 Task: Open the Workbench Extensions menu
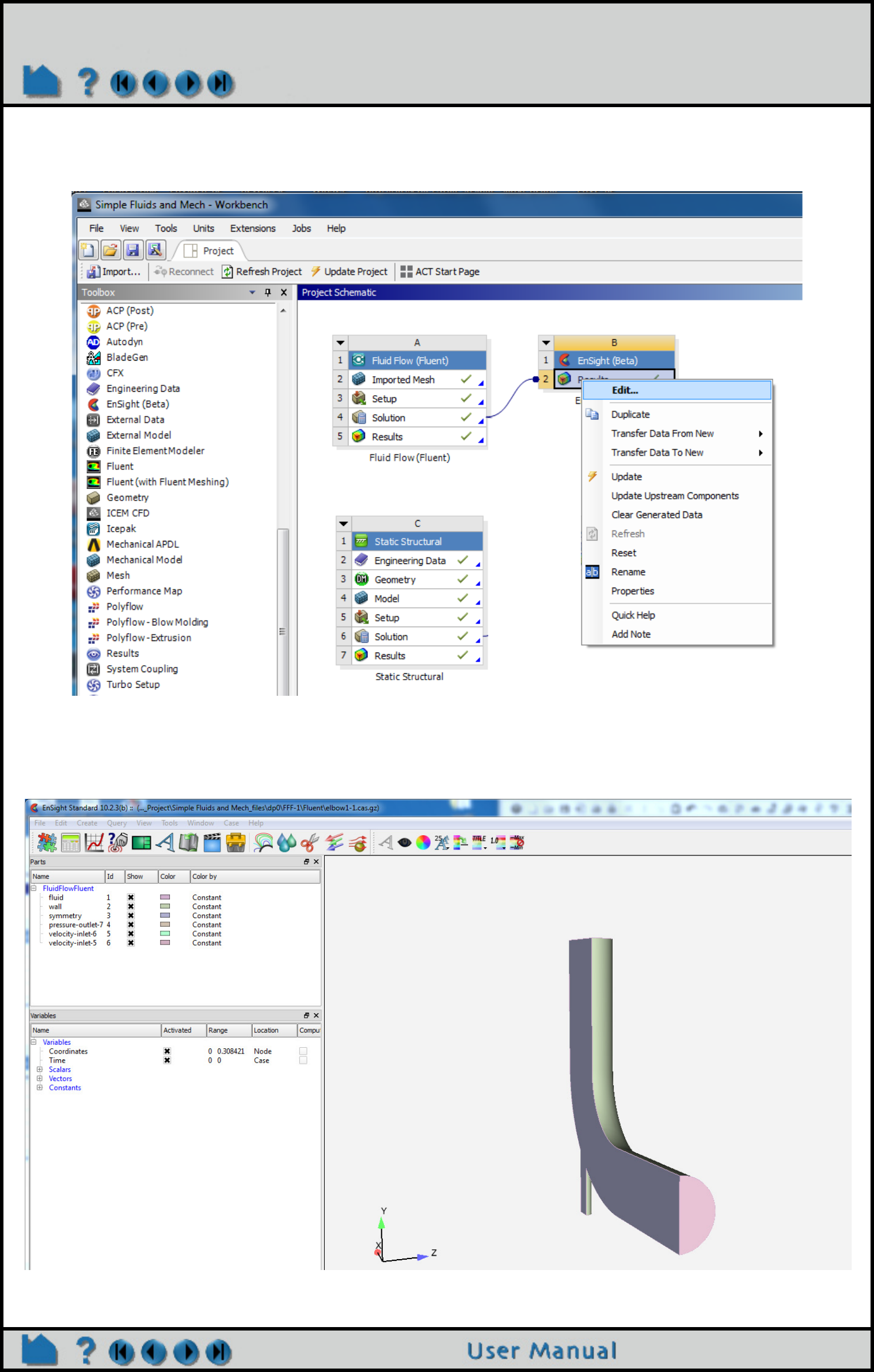(x=253, y=229)
